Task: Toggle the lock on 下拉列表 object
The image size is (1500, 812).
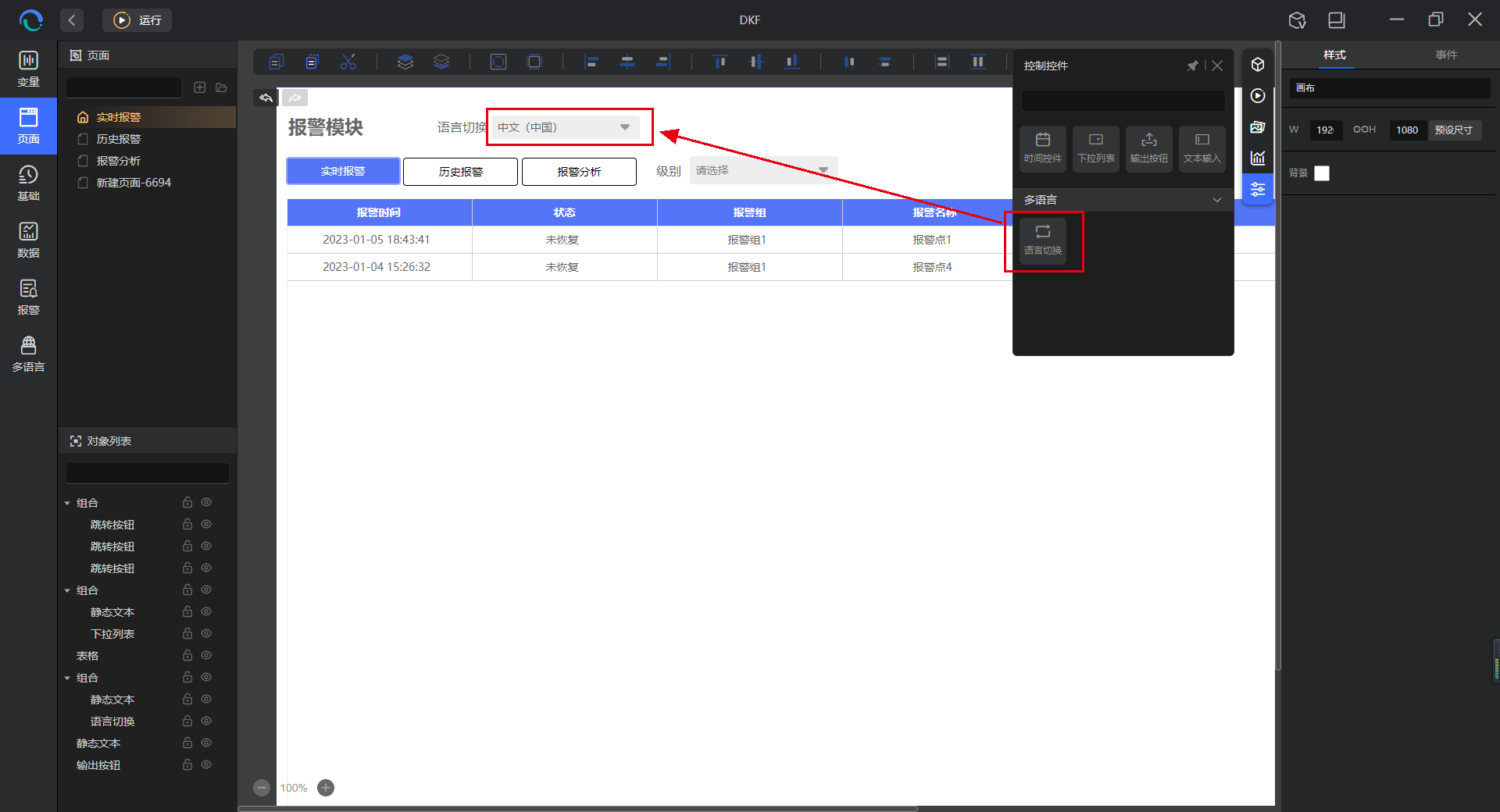Action: click(x=187, y=633)
